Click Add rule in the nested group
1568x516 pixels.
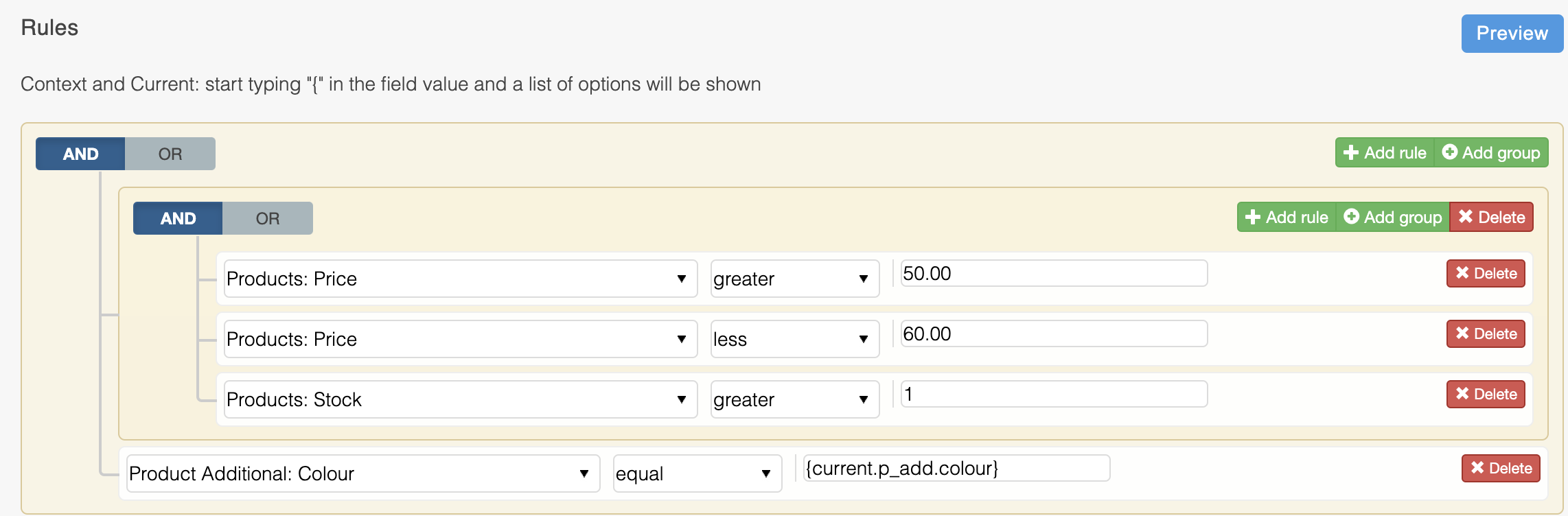click(x=1287, y=217)
